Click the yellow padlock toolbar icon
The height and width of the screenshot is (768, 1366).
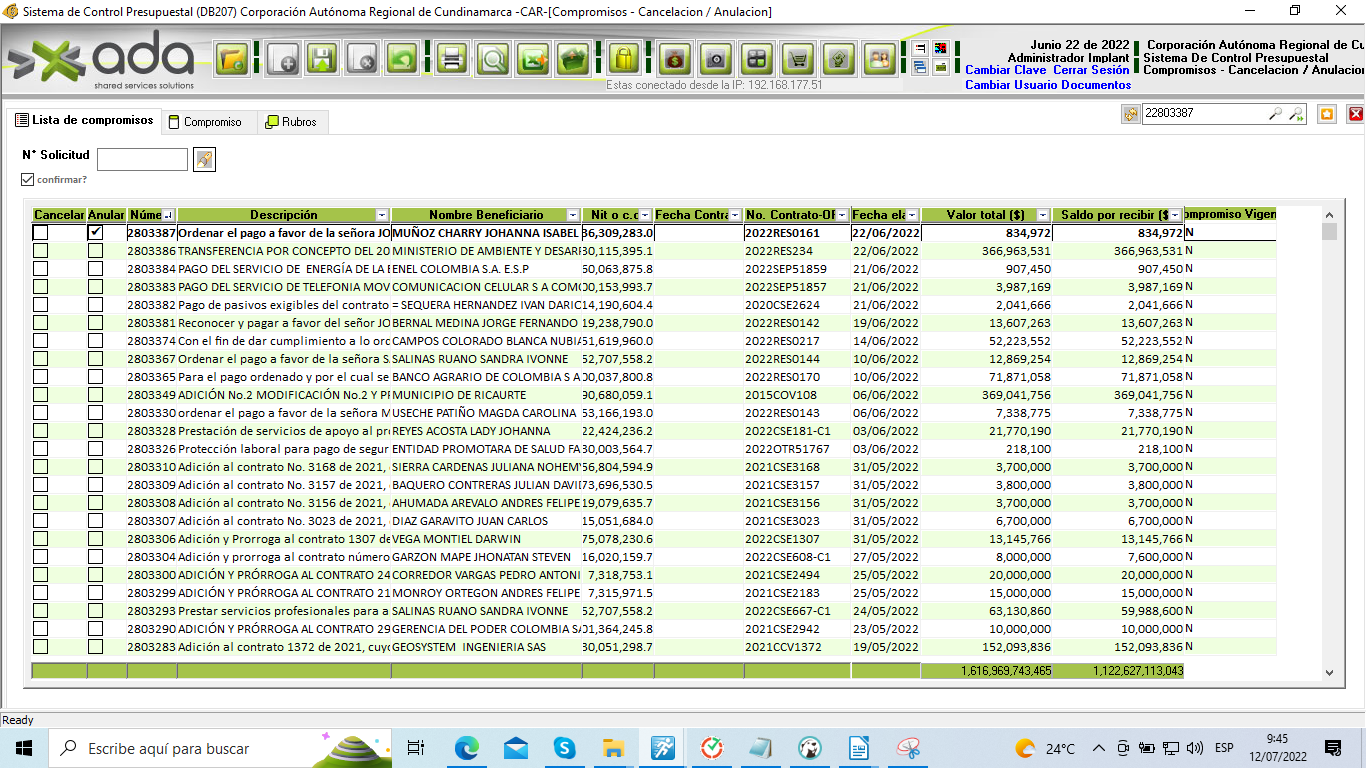click(624, 59)
